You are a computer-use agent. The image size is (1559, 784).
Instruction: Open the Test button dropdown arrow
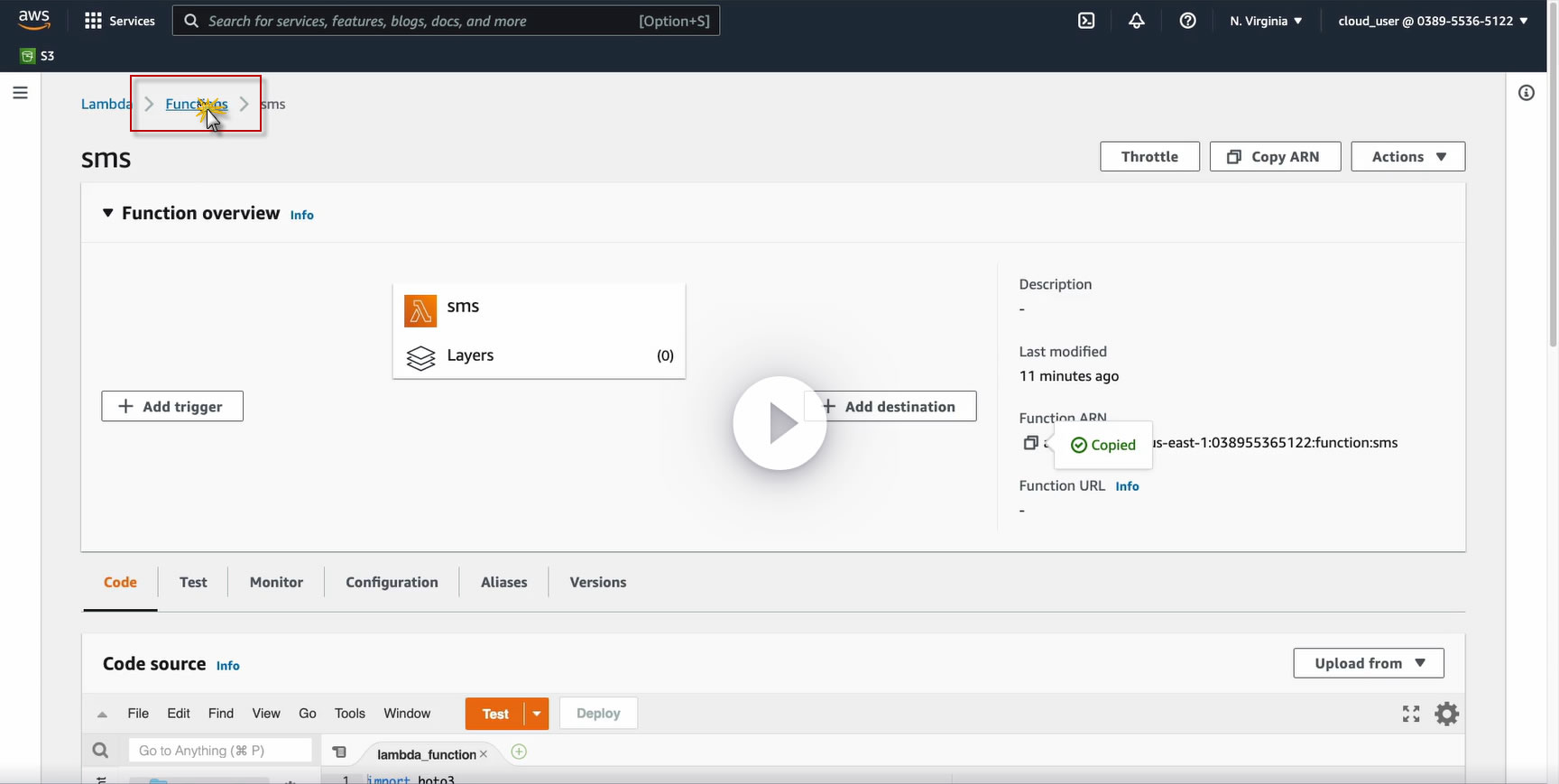(x=537, y=714)
